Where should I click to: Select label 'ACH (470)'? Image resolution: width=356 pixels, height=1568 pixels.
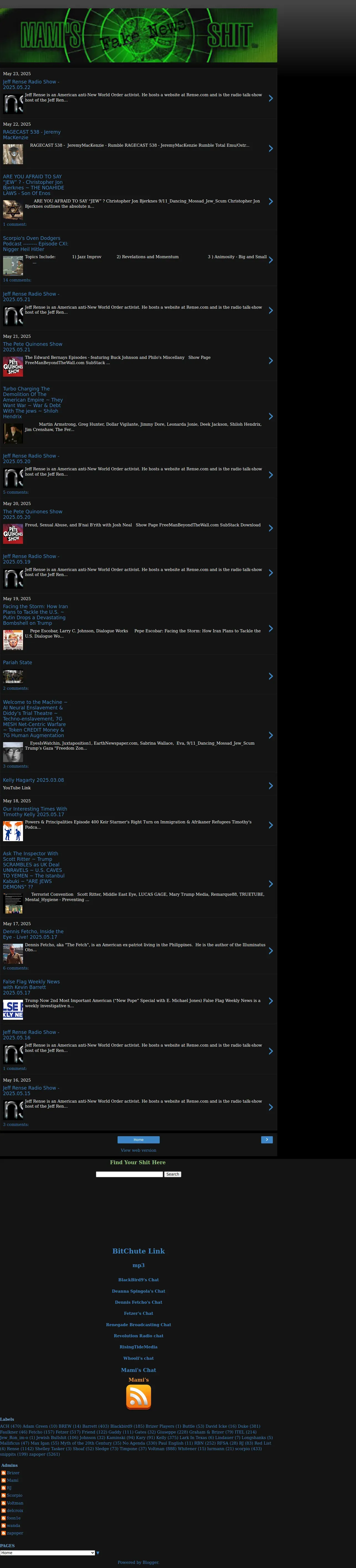point(10,1426)
